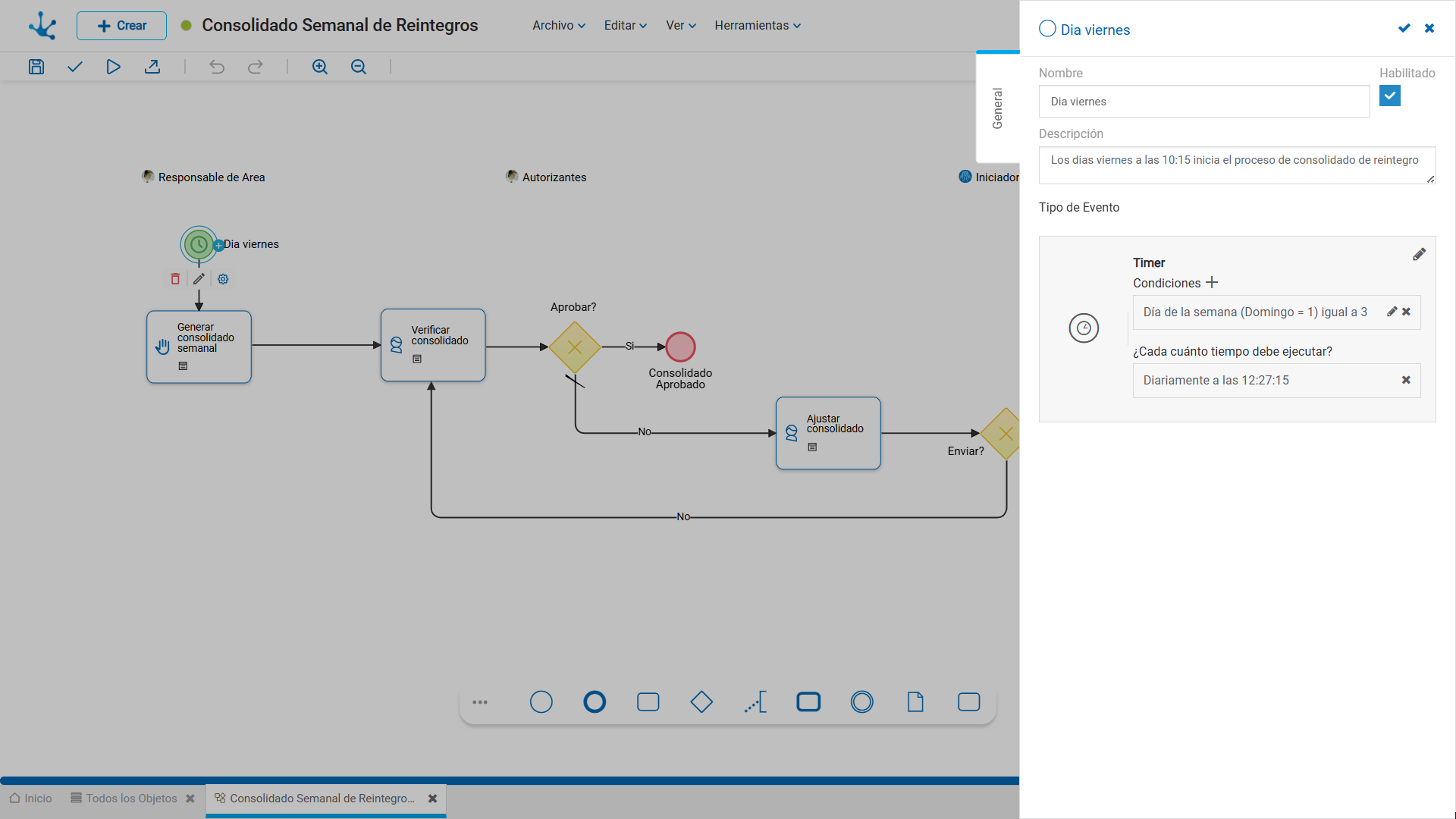Click the Nombre input field
Screen dimensions: 1456x819
pyautogui.click(x=1204, y=102)
